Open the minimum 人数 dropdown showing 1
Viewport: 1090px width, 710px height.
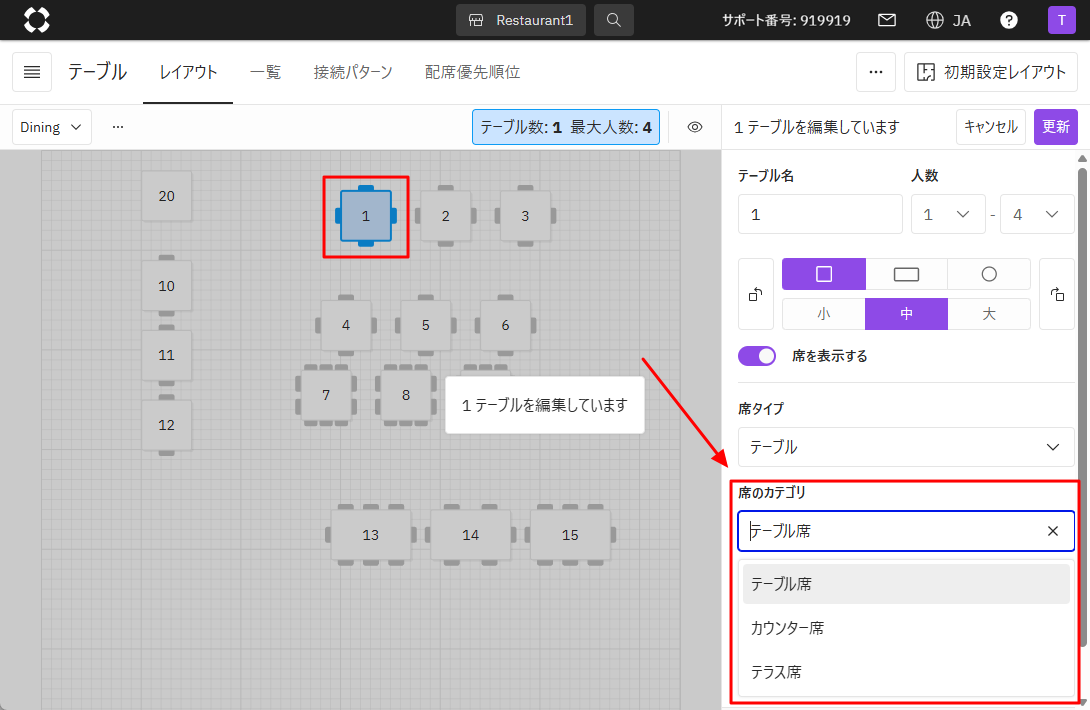click(948, 214)
